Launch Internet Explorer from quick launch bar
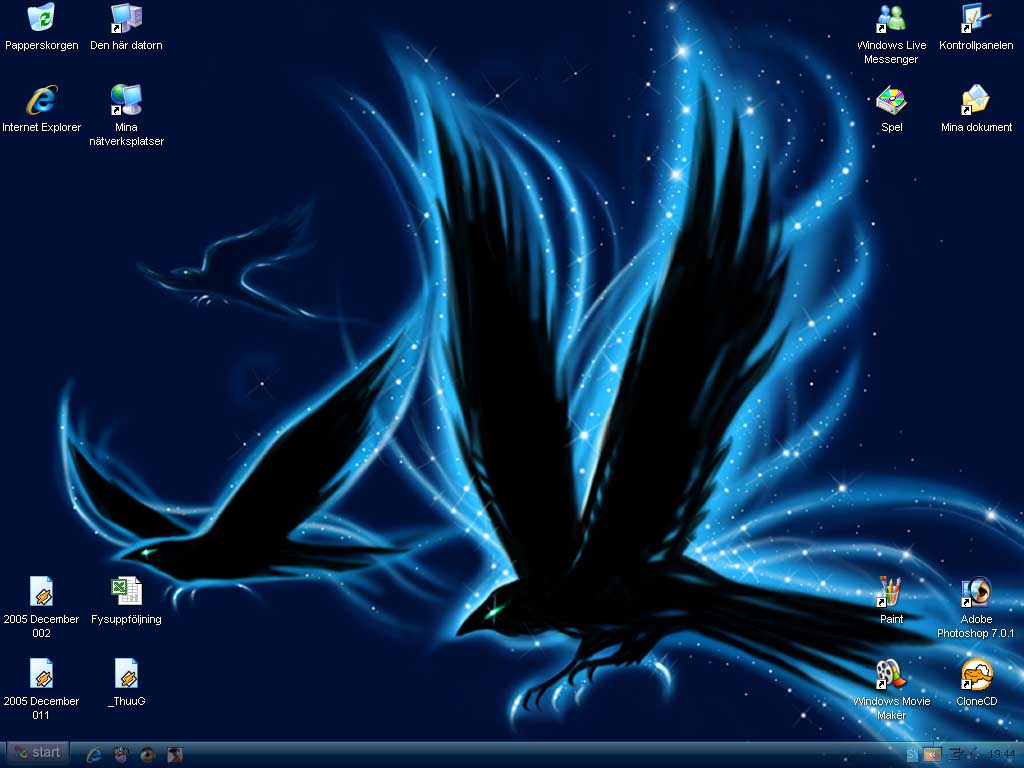Viewport: 1024px width, 768px height. click(x=94, y=754)
